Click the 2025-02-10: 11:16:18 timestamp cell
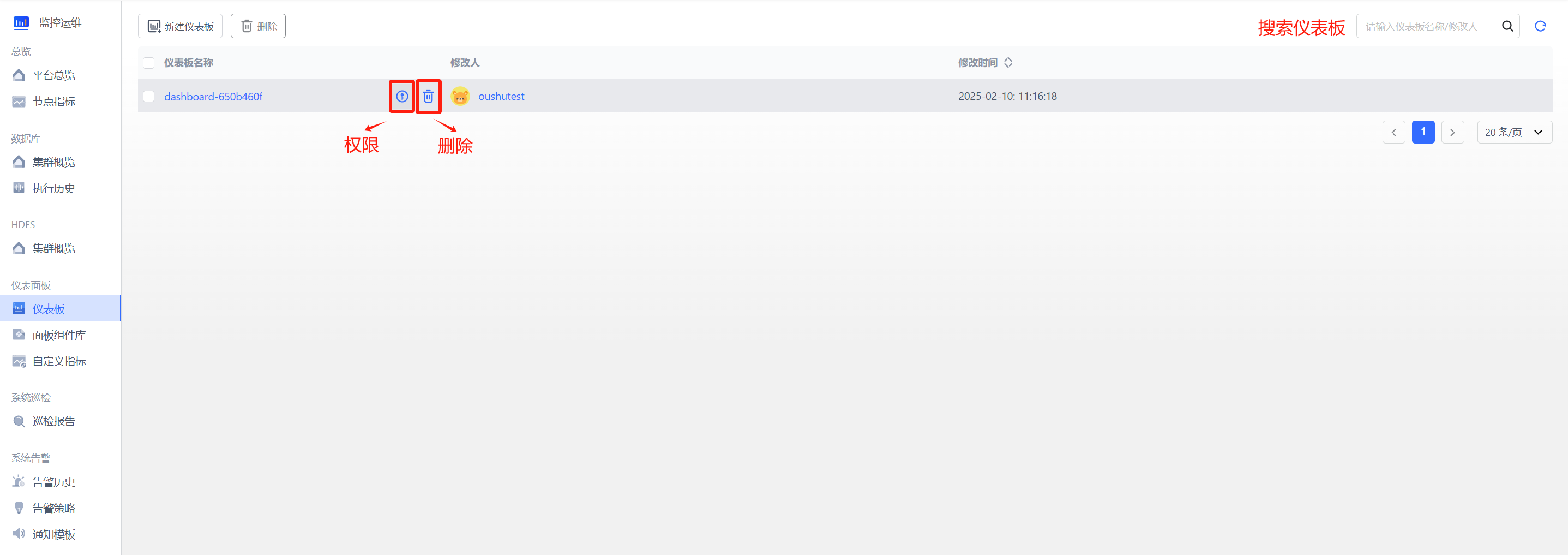This screenshot has height=555, width=1568. (x=1007, y=96)
